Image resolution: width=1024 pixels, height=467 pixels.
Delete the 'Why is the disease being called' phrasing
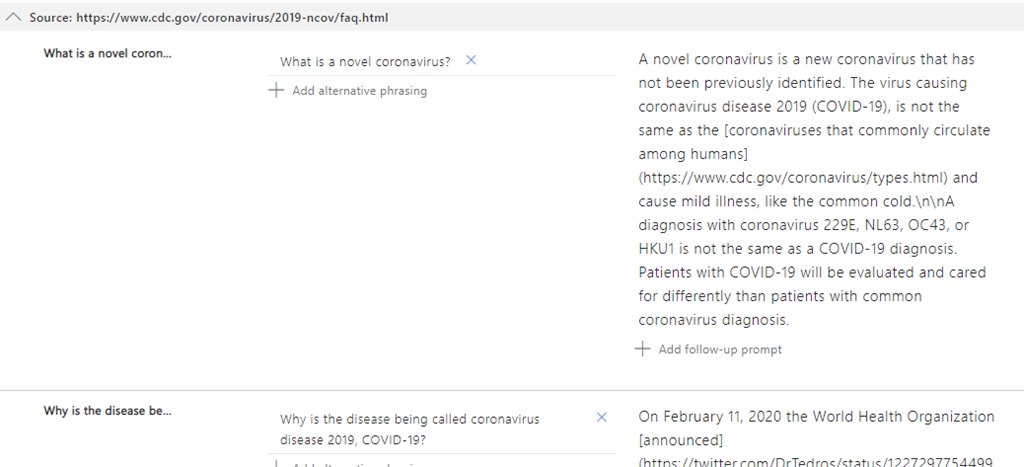tap(601, 417)
